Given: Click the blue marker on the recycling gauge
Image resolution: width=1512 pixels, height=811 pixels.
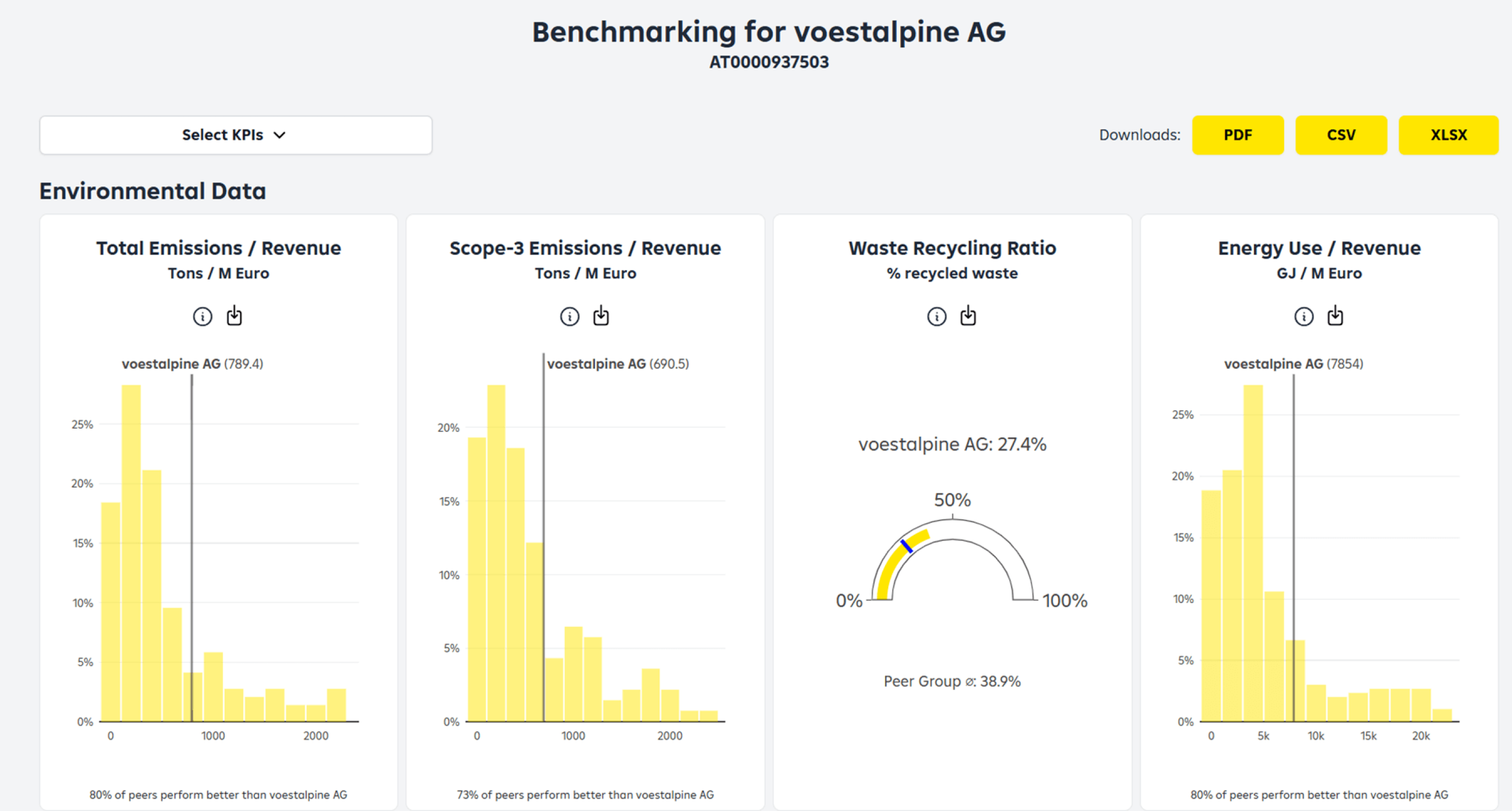Looking at the screenshot, I should (x=906, y=547).
